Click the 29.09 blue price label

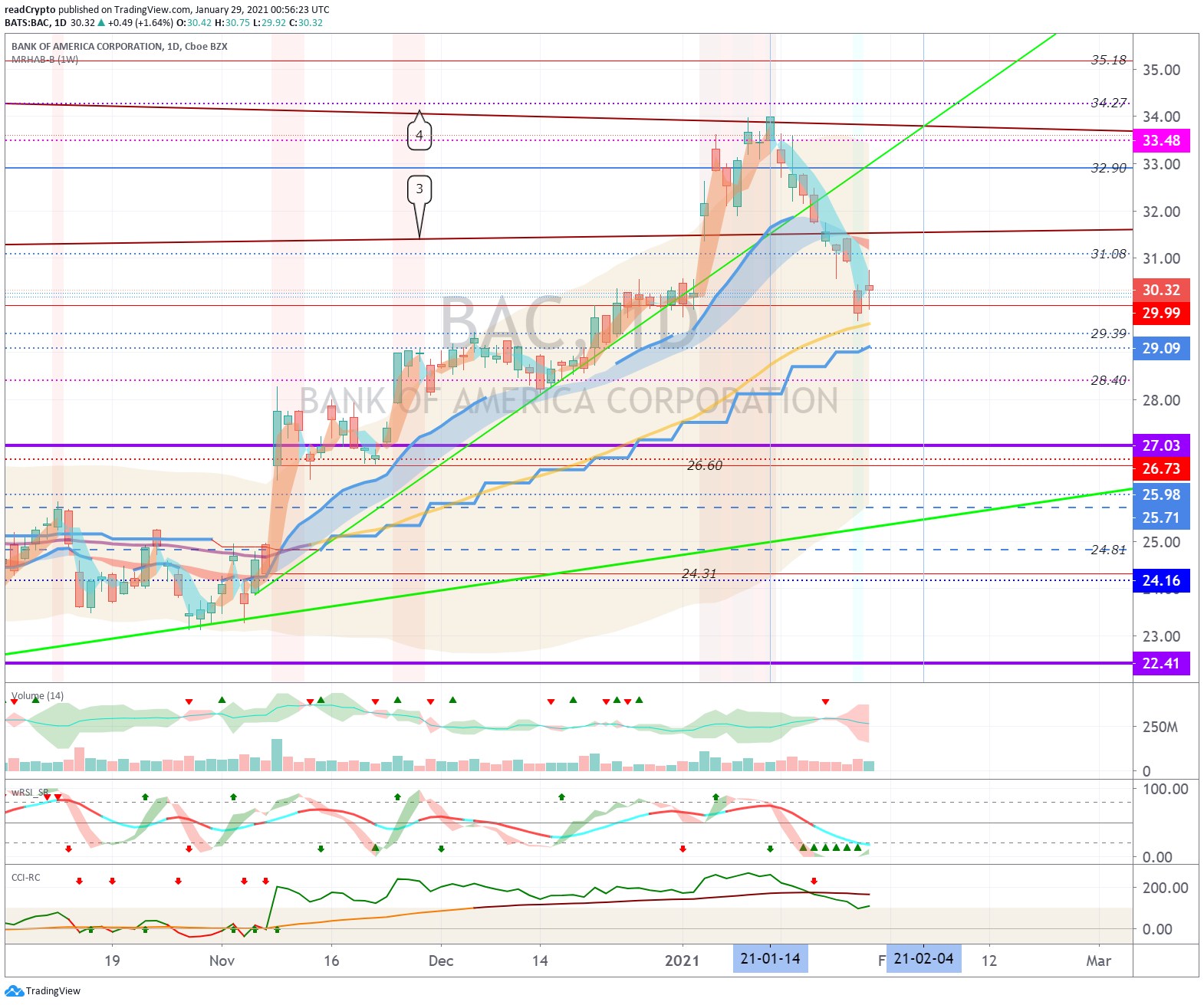(x=1161, y=348)
